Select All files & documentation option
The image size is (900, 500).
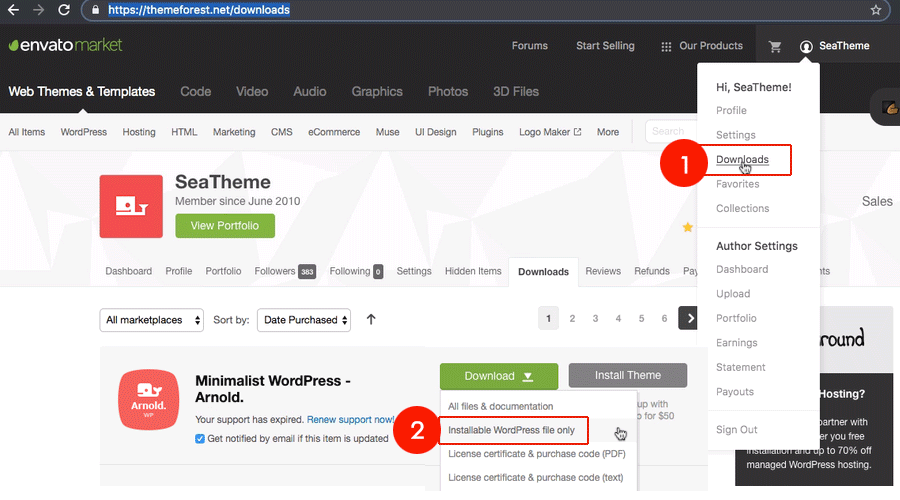tap(501, 406)
